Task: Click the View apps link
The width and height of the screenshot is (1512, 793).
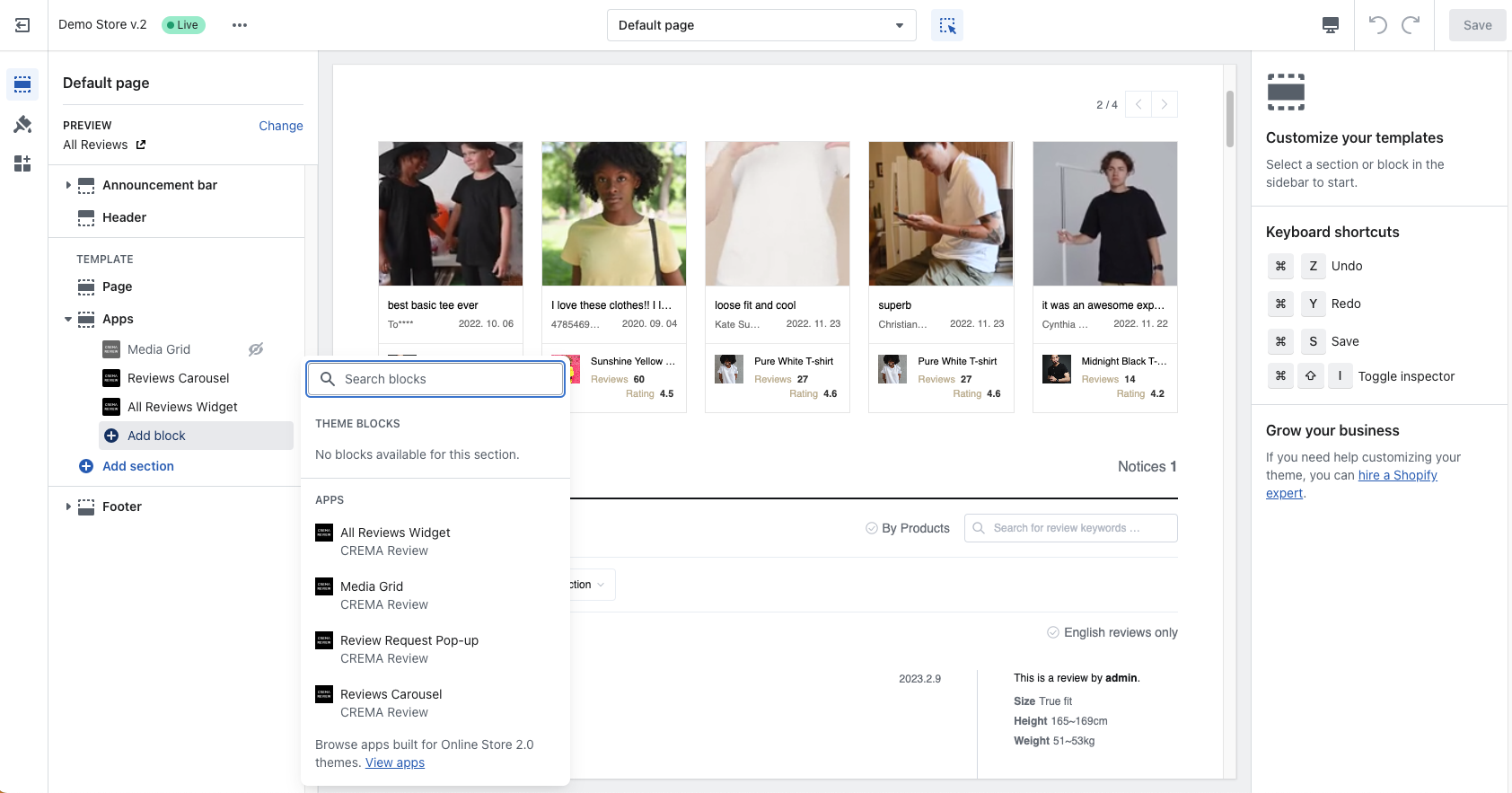Action: click(395, 762)
